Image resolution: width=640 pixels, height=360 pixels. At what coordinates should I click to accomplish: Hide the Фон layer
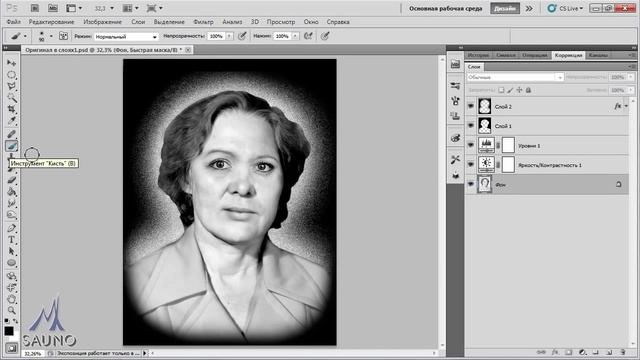[x=471, y=184]
